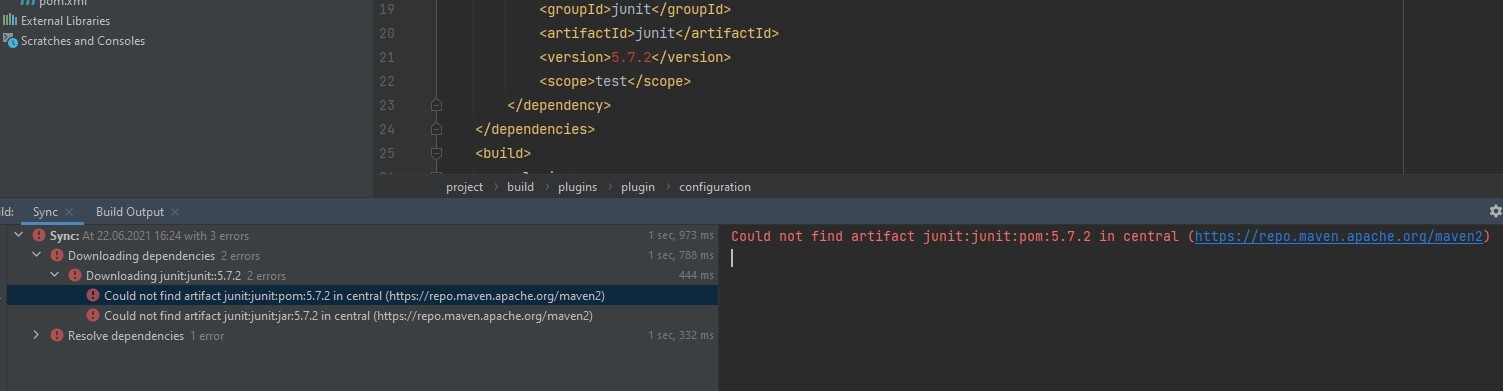This screenshot has width=1503, height=391.
Task: Open the build tool window settings gear
Action: [1495, 211]
